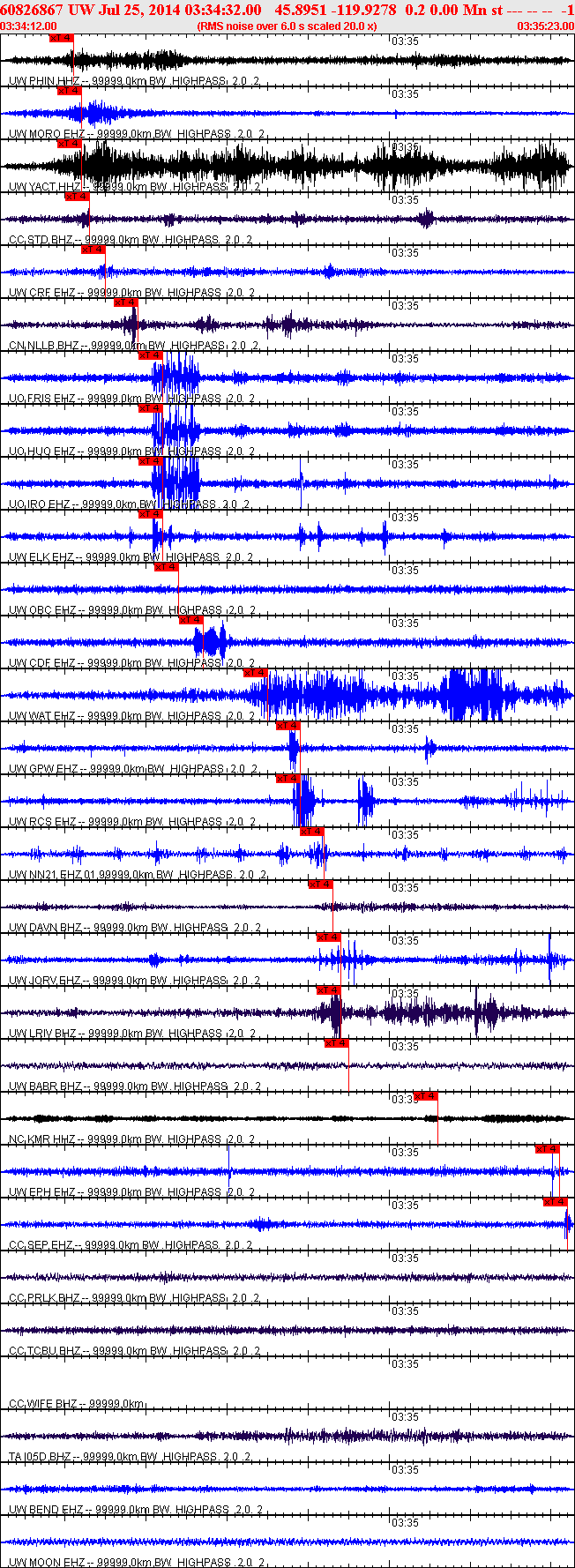Click the UW DAVN BHZ station label
575x1568 pixels.
pyautogui.click(x=136, y=928)
